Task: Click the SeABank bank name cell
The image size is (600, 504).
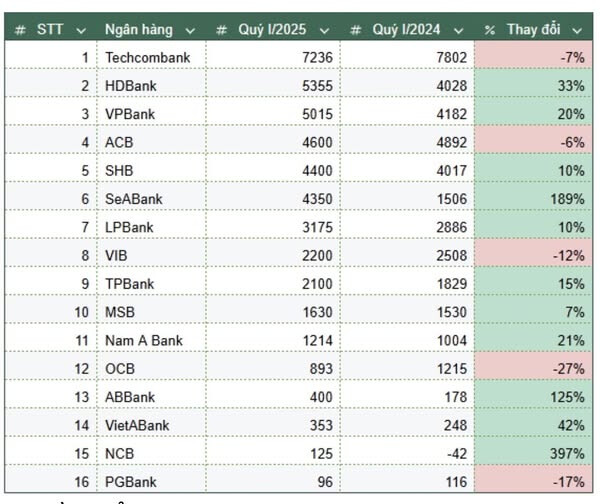Action: point(133,199)
